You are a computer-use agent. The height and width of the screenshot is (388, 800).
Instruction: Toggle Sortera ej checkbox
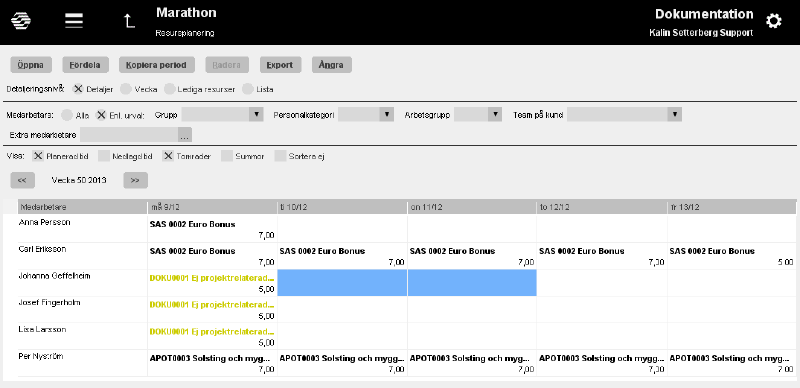281,156
